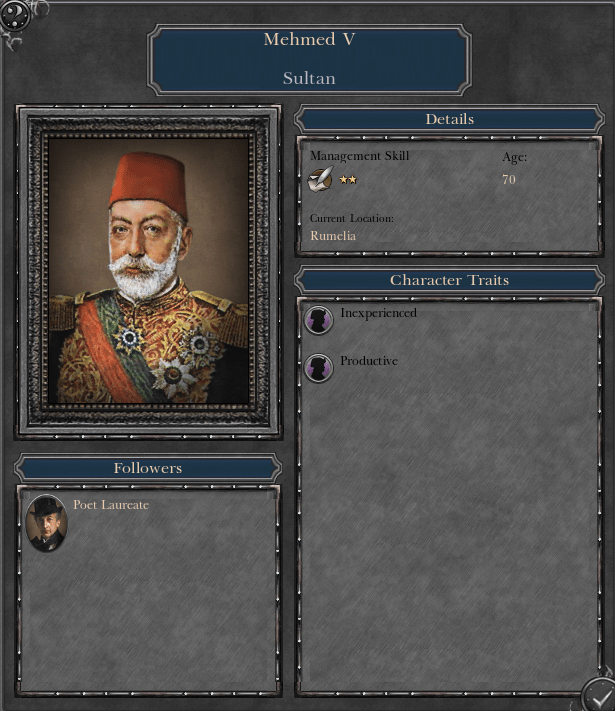Click the Poet Laureate label
Viewport: 615px width, 711px height.
[x=111, y=505]
